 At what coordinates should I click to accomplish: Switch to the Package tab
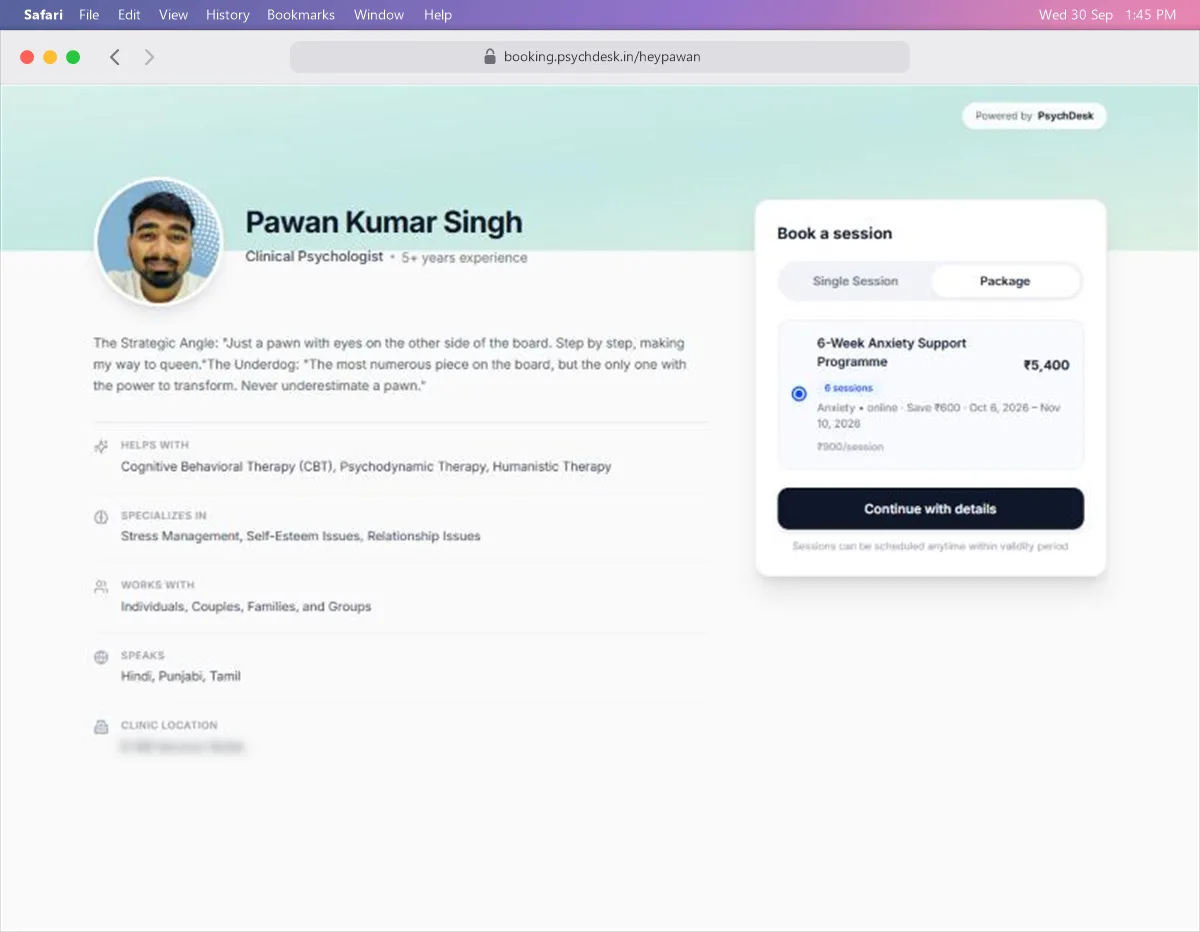[1005, 281]
